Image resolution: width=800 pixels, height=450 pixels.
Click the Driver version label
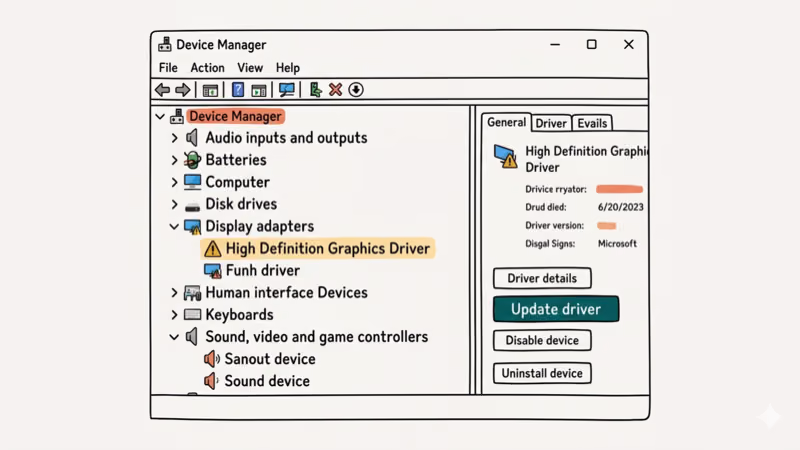coord(555,225)
